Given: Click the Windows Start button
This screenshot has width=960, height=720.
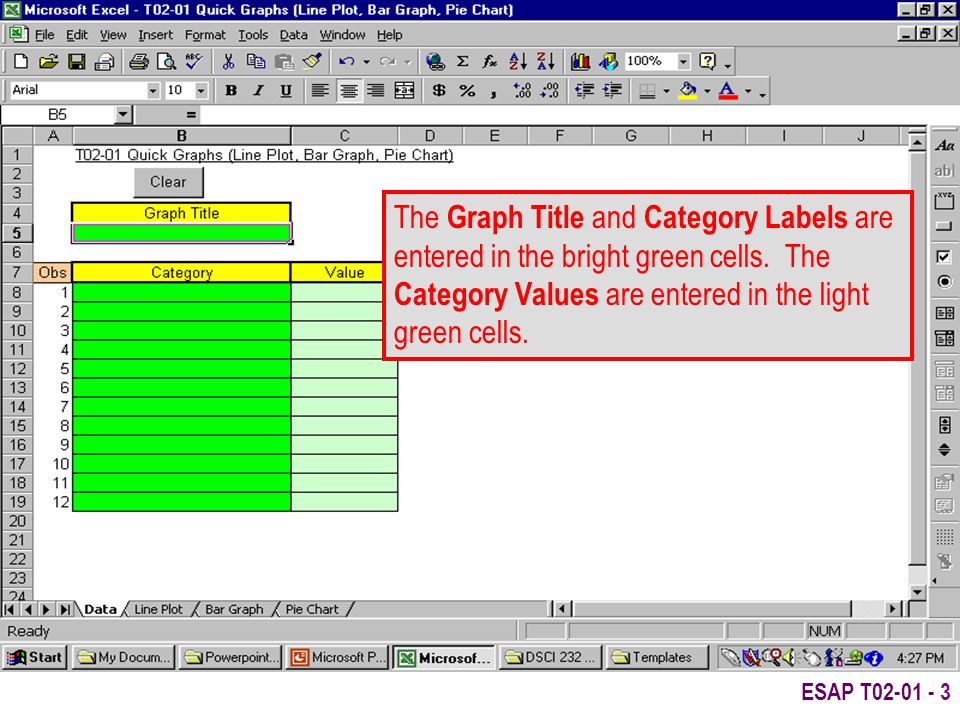Looking at the screenshot, I should (34, 658).
